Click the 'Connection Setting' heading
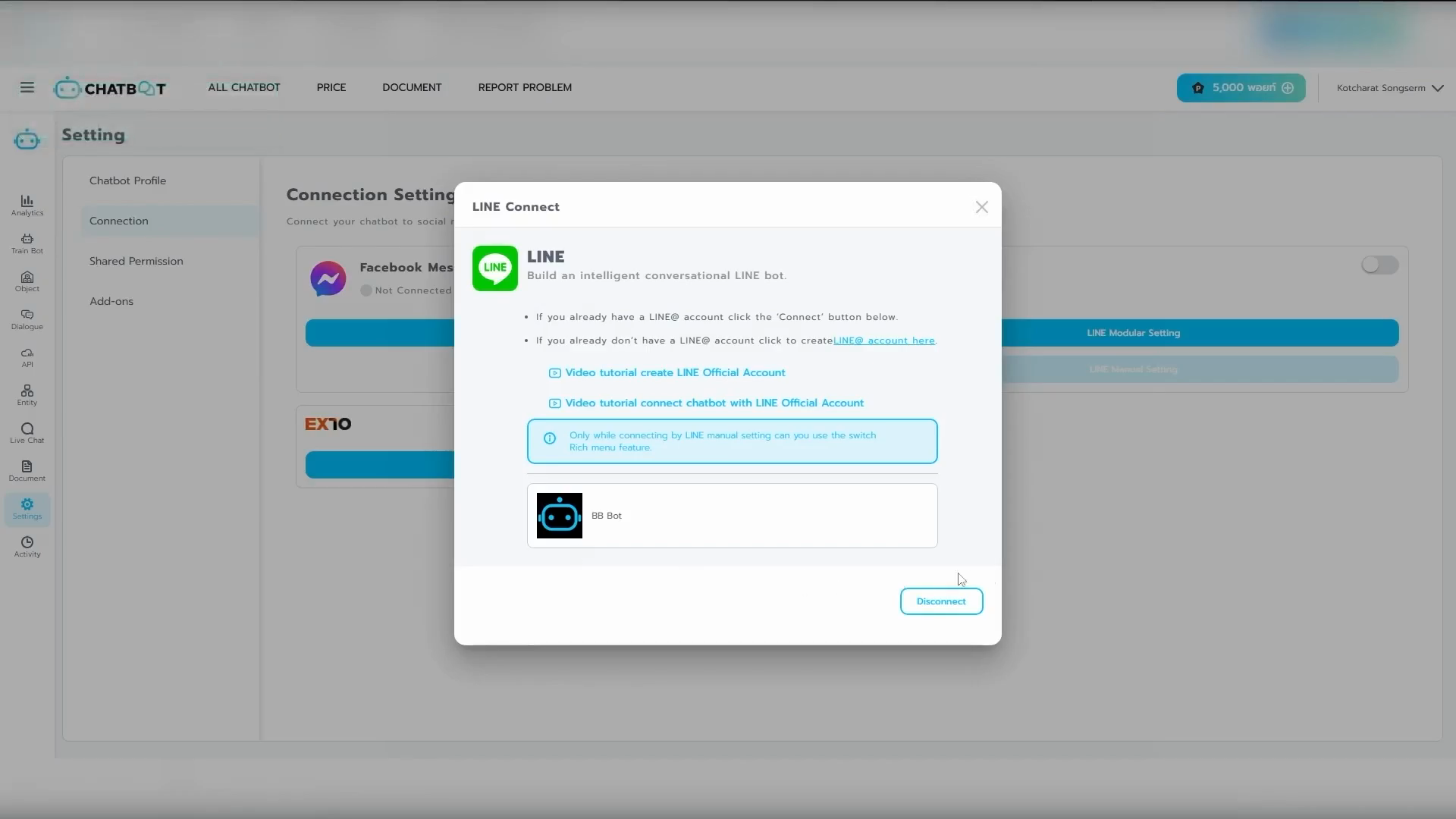The image size is (1456, 819). pyautogui.click(x=371, y=195)
